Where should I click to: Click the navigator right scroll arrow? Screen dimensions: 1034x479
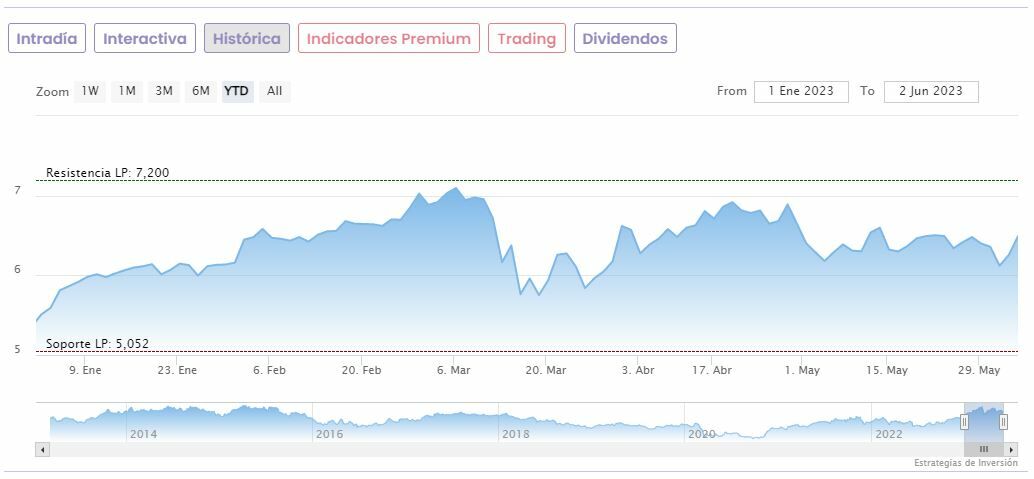1011,450
